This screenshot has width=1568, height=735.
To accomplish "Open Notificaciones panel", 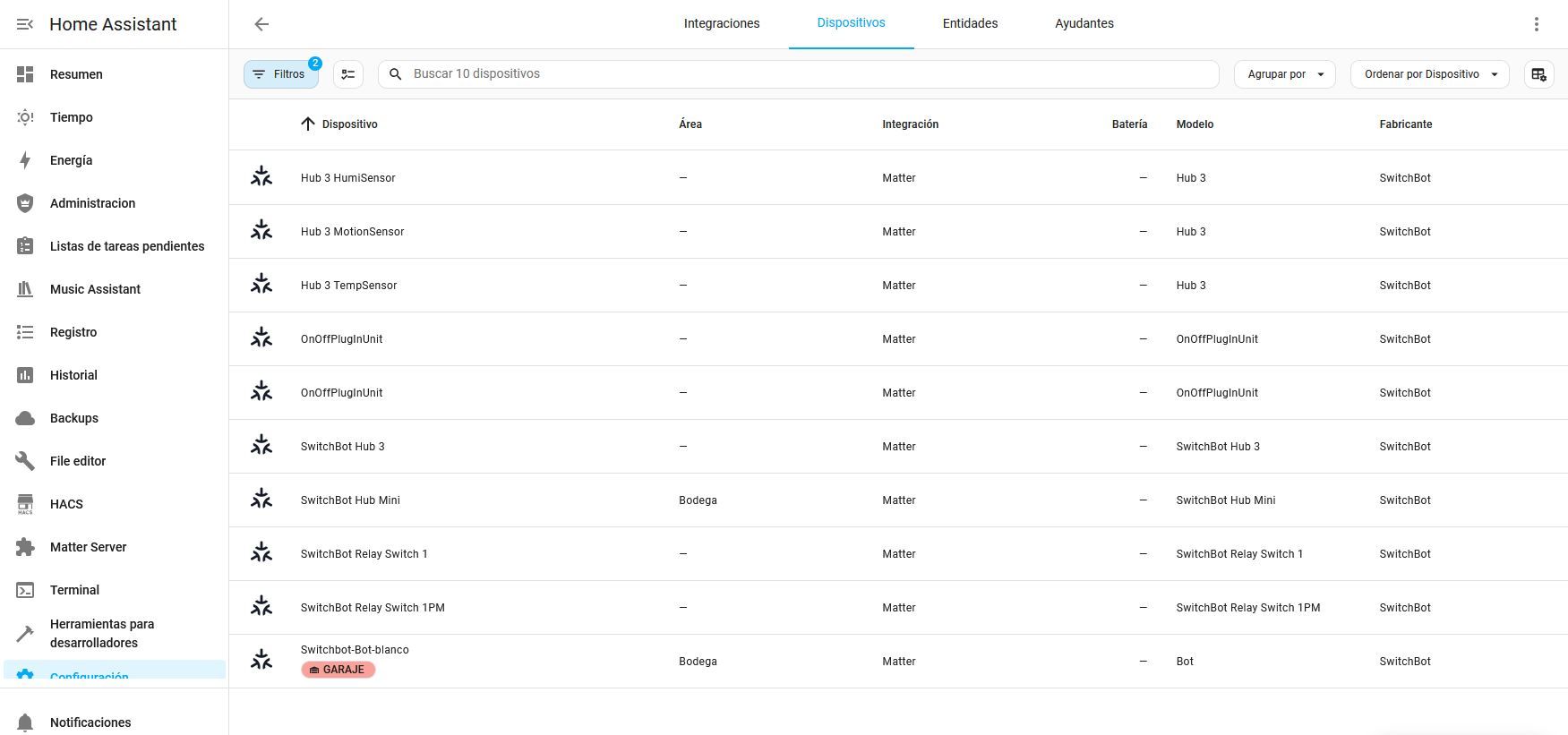I will click(115, 722).
